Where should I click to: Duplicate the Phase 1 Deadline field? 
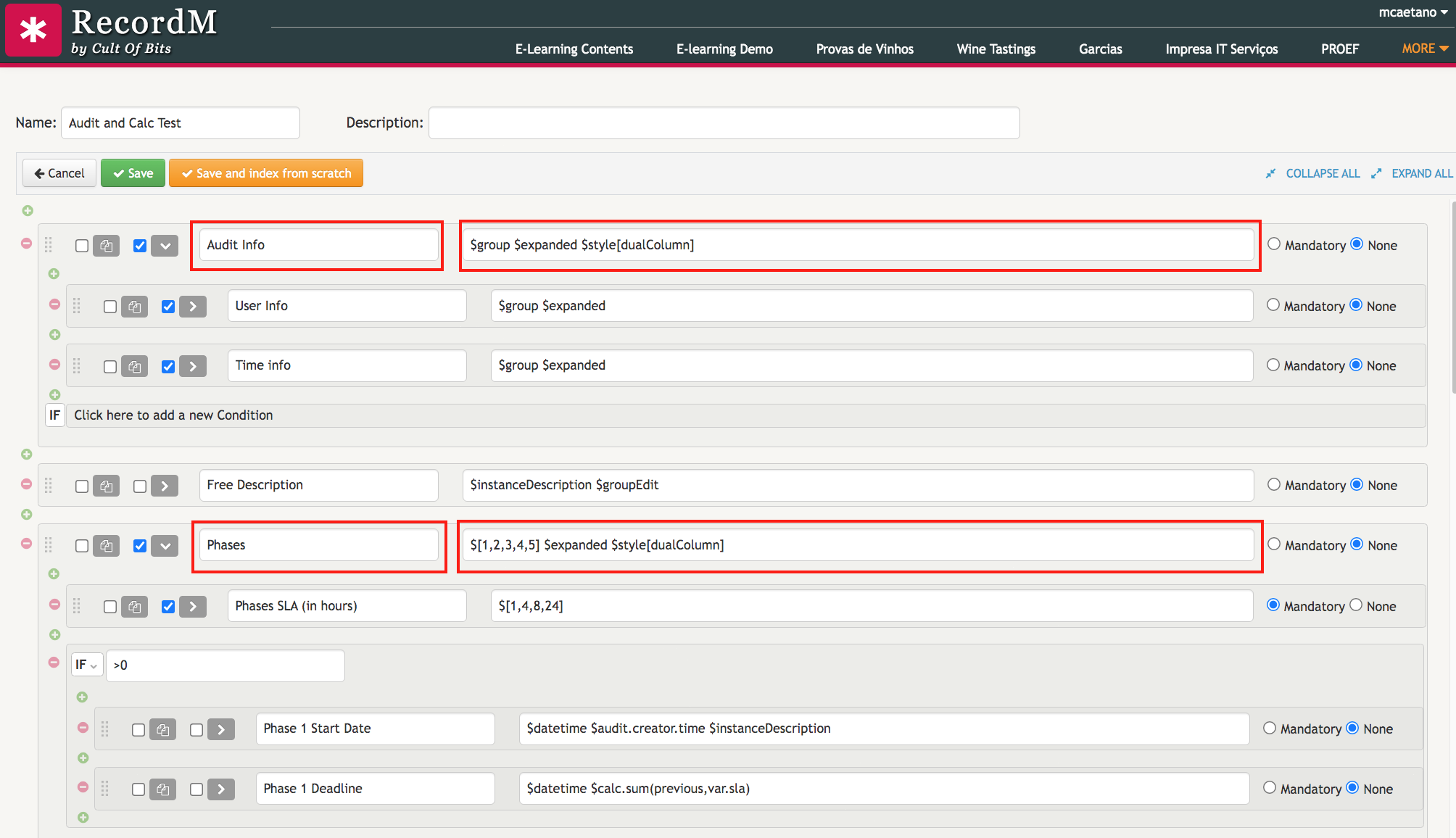point(163,789)
